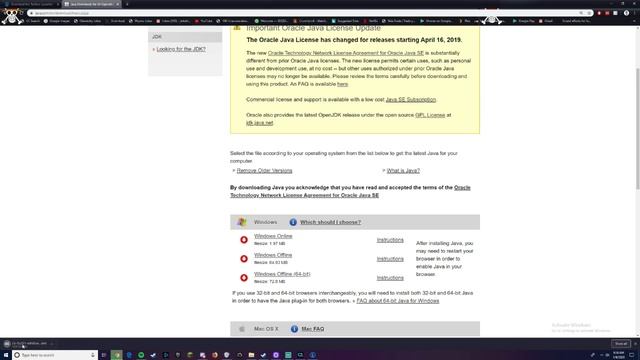Viewport: 640px width, 360px height.
Task: Open Firefox from the taskbar
Action: click(x=215, y=355)
